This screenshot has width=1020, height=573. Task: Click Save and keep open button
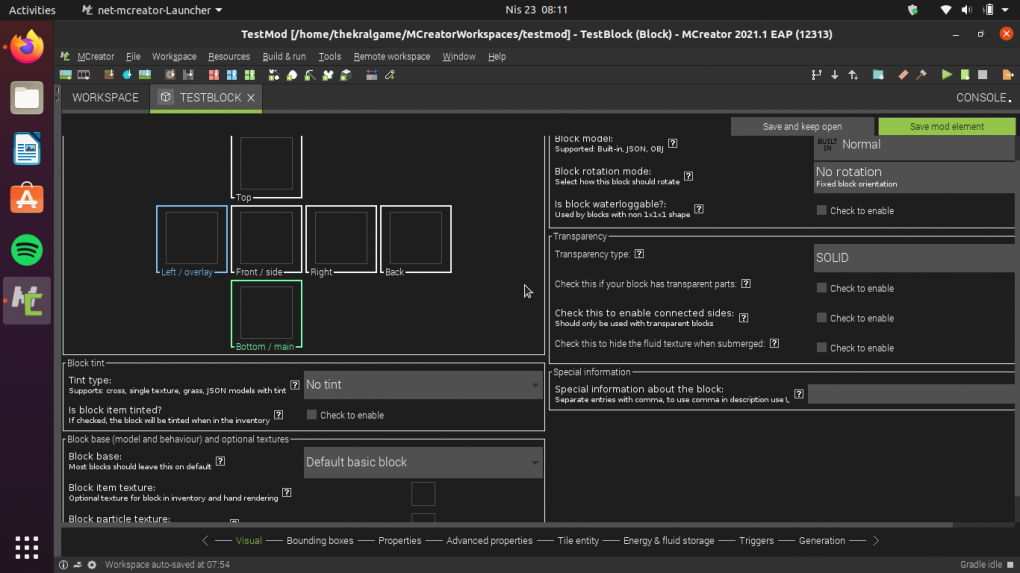click(802, 127)
